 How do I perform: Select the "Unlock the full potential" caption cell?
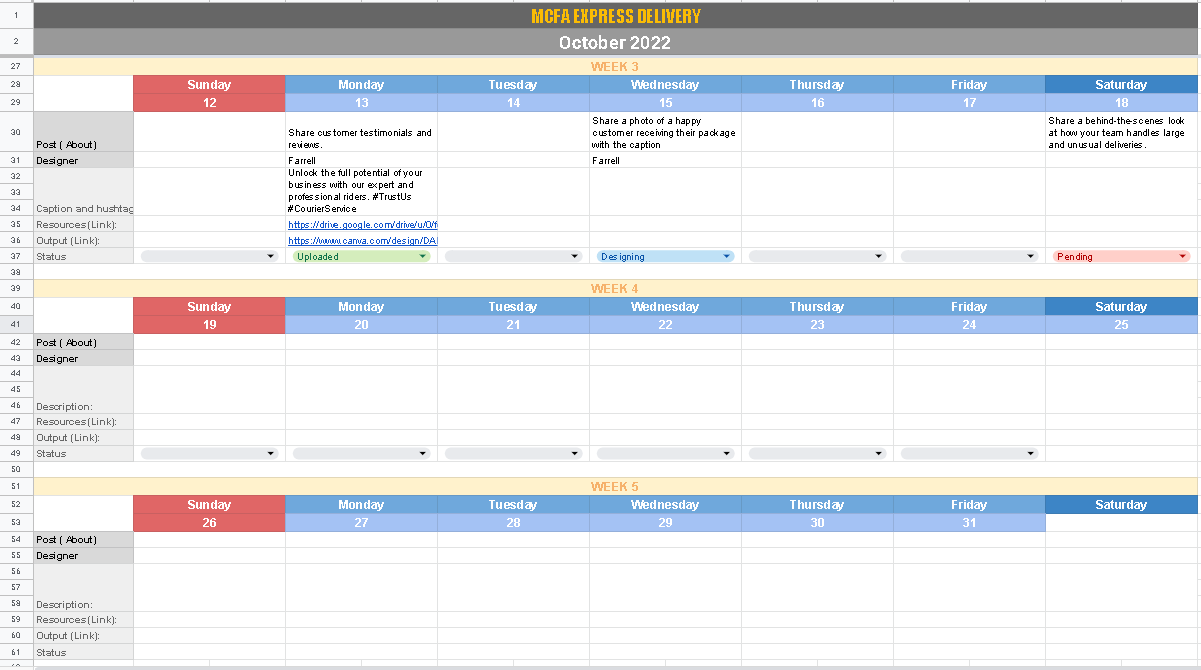click(361, 192)
